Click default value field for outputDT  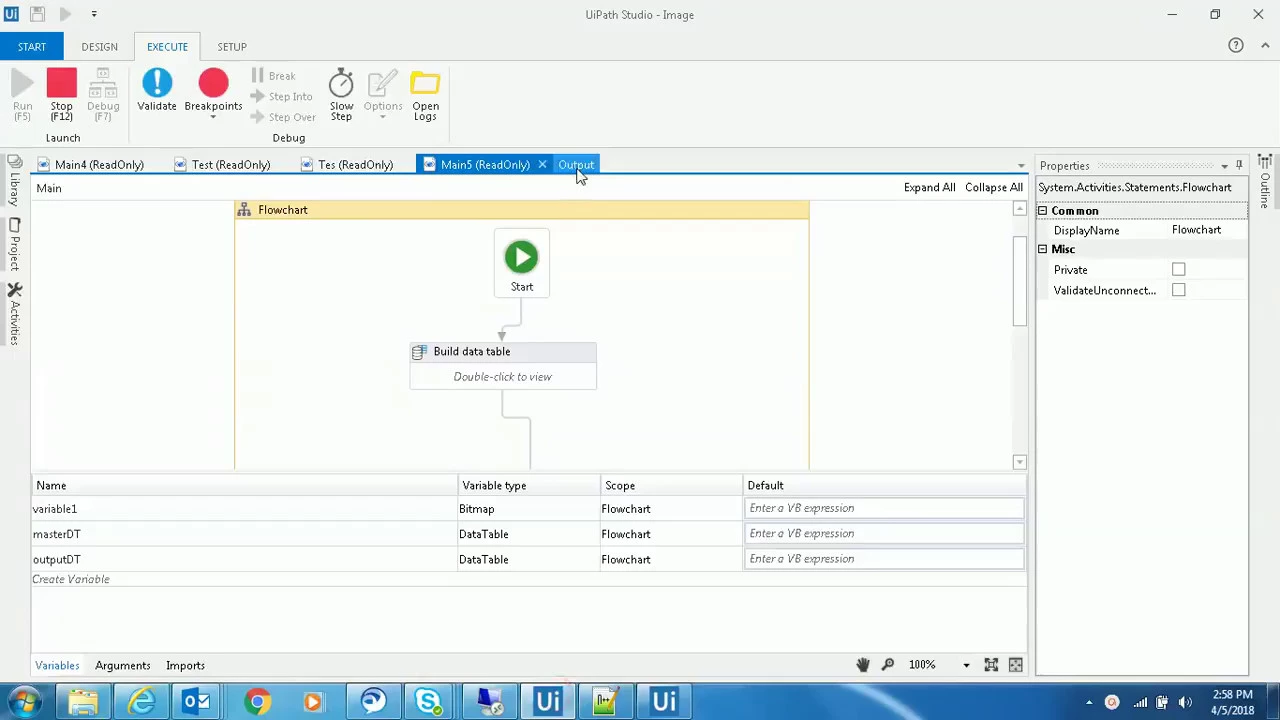click(x=884, y=559)
